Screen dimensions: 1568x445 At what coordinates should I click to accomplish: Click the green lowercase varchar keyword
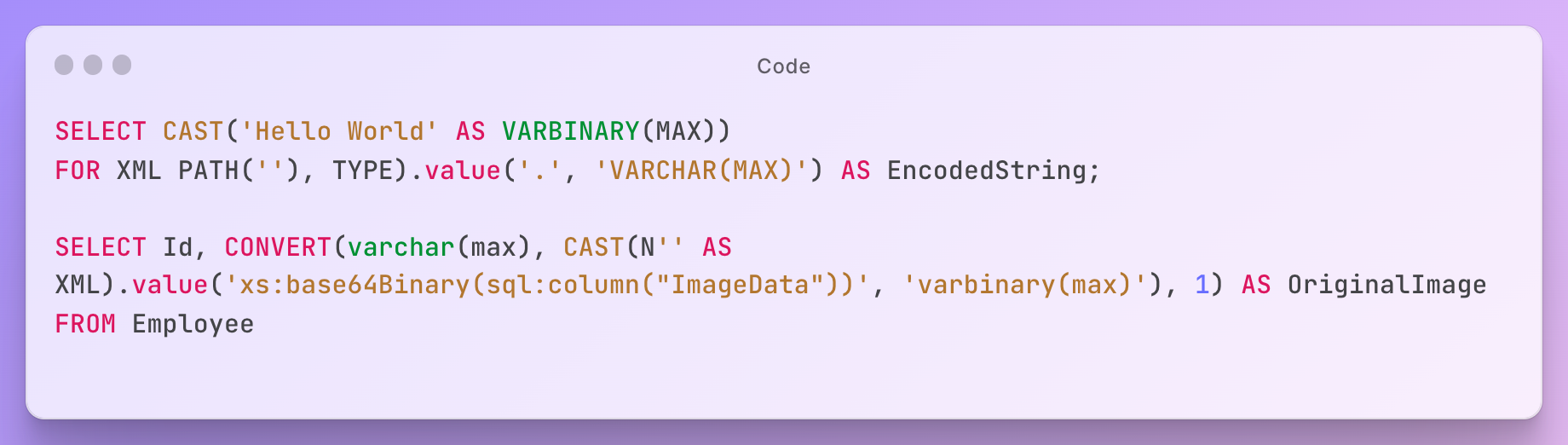pyautogui.click(x=401, y=247)
